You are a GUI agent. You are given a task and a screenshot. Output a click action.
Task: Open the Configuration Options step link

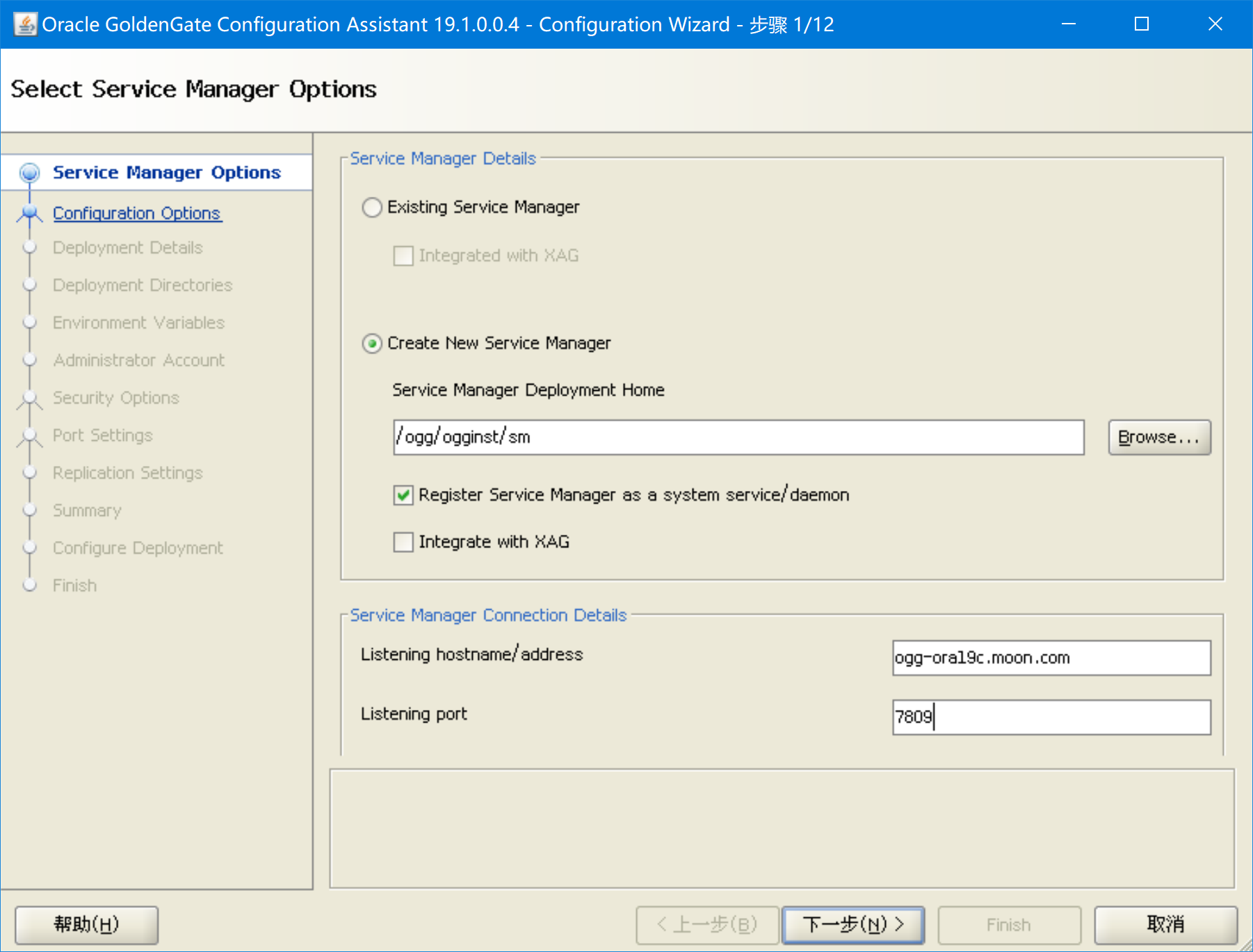(137, 213)
